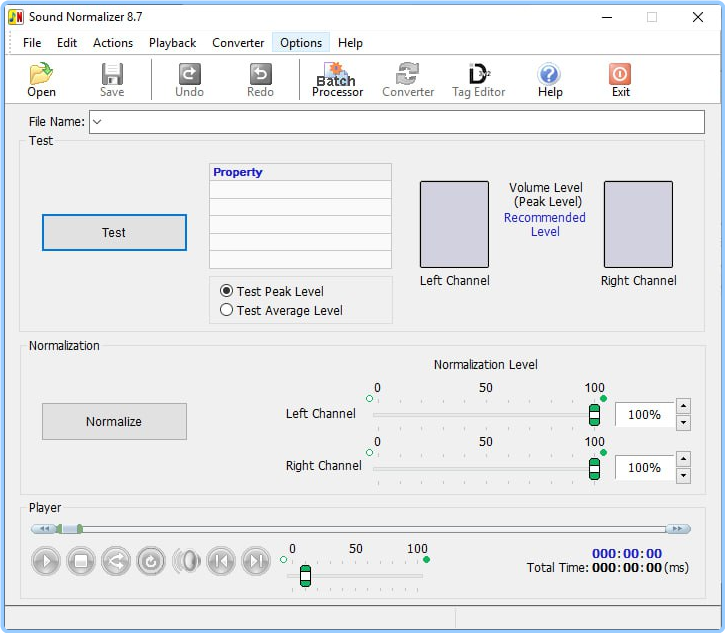Launch the Batch Processor

coord(337,80)
